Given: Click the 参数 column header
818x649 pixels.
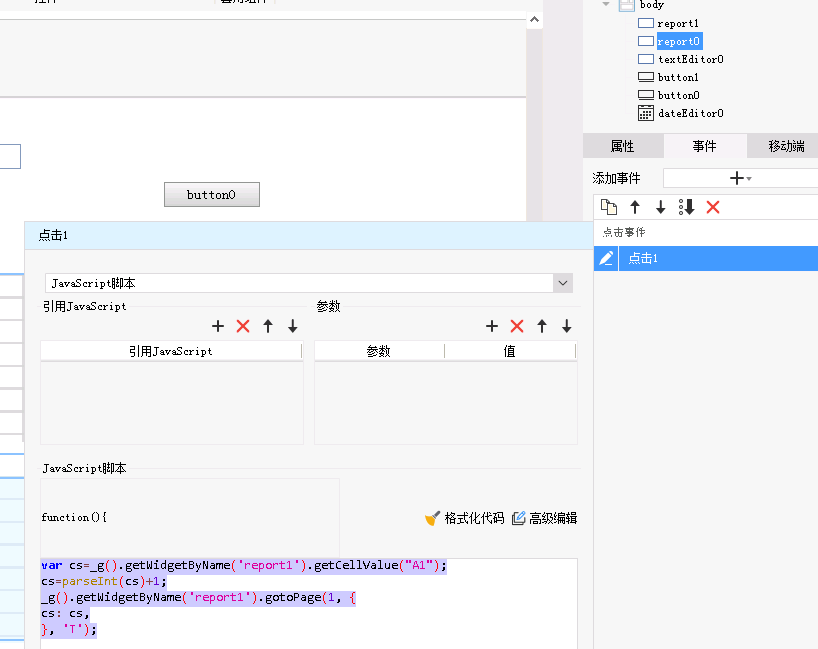Looking at the screenshot, I should 379,351.
